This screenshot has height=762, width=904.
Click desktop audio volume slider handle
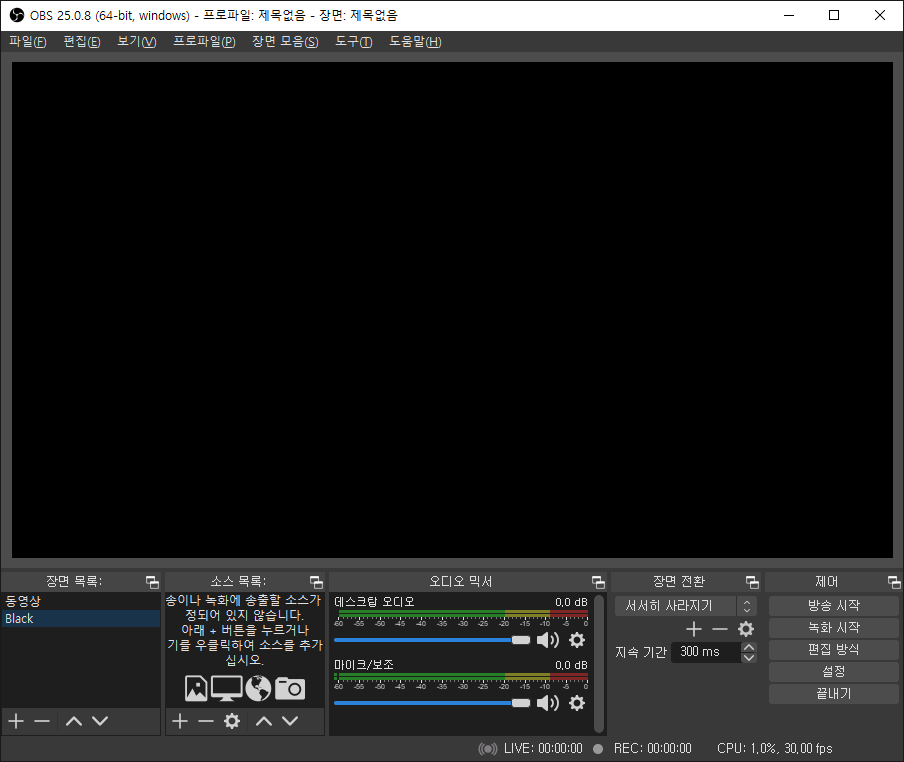[521, 640]
